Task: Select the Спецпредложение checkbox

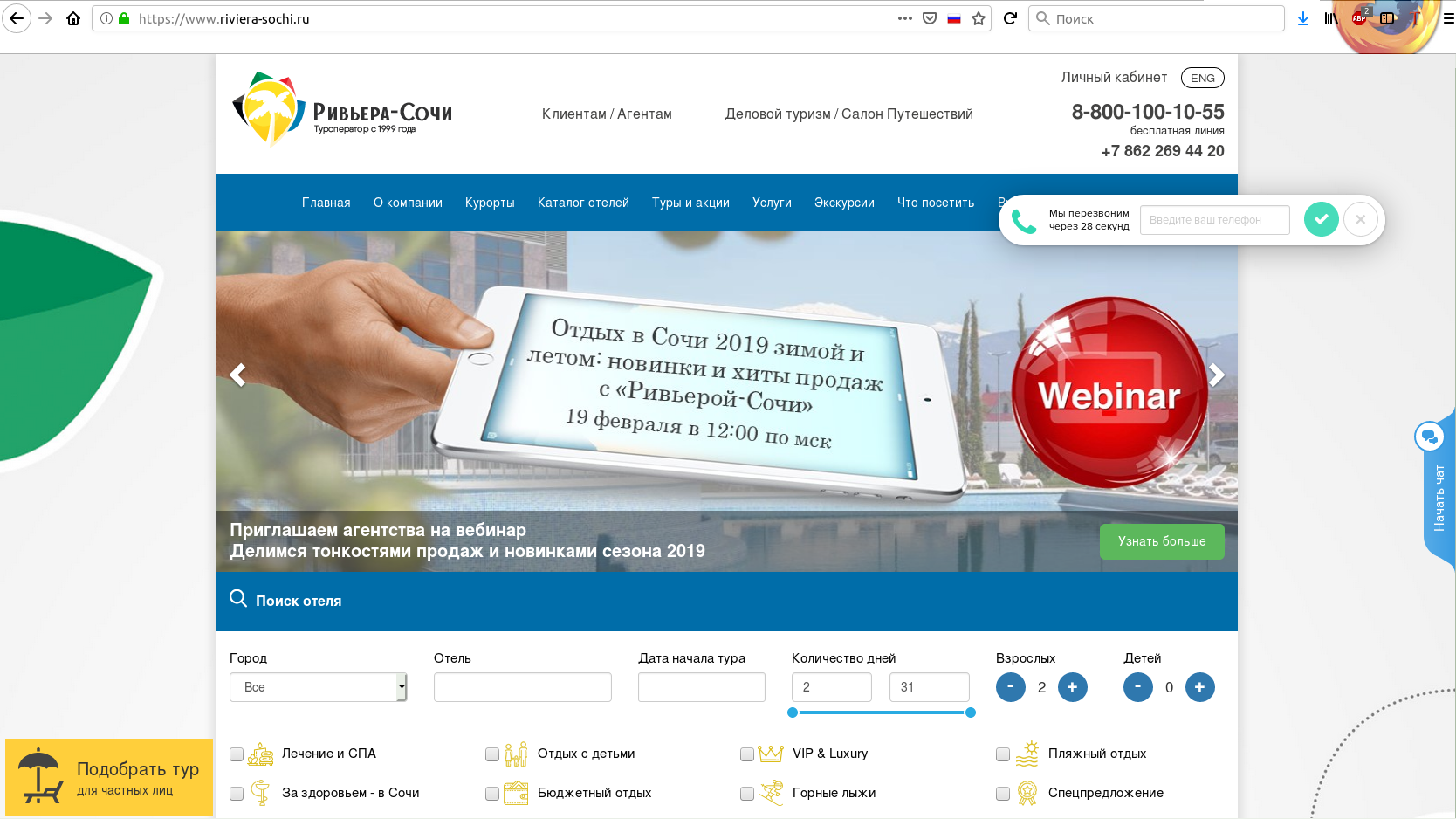Action: 1003,794
